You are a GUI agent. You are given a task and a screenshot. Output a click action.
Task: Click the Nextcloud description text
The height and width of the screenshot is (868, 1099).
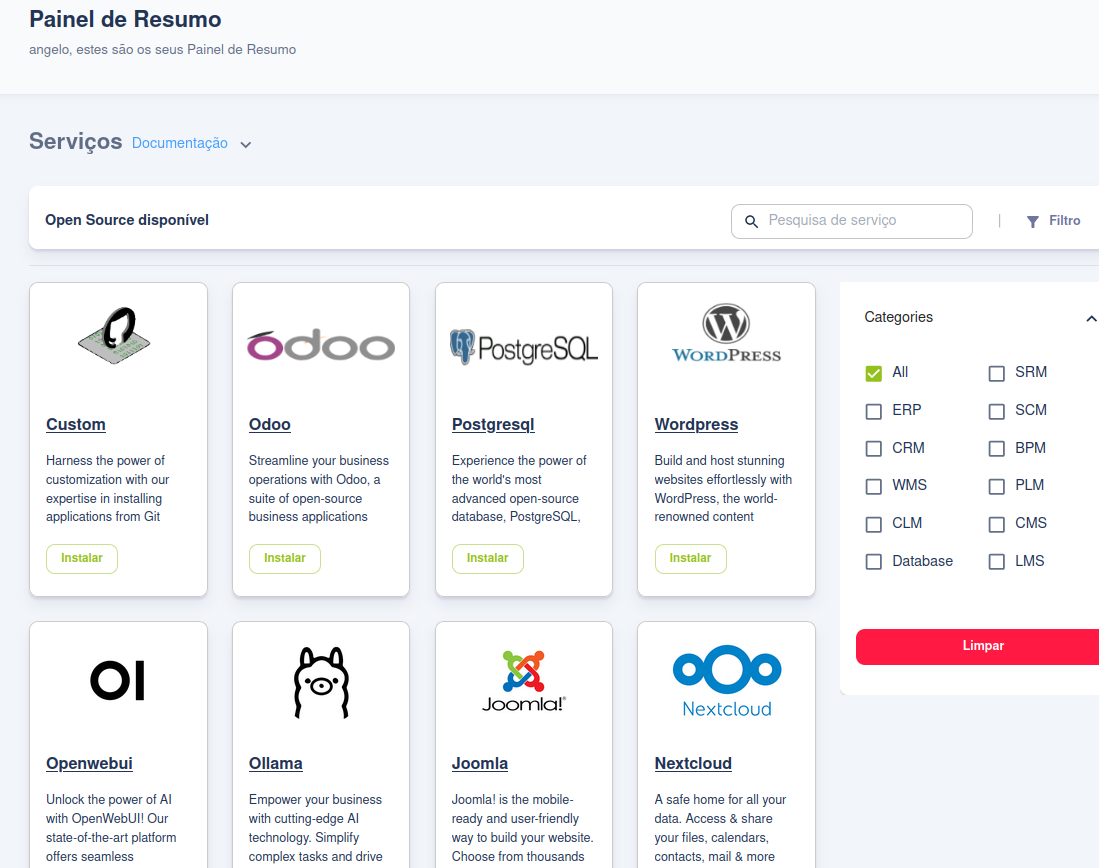click(721, 828)
